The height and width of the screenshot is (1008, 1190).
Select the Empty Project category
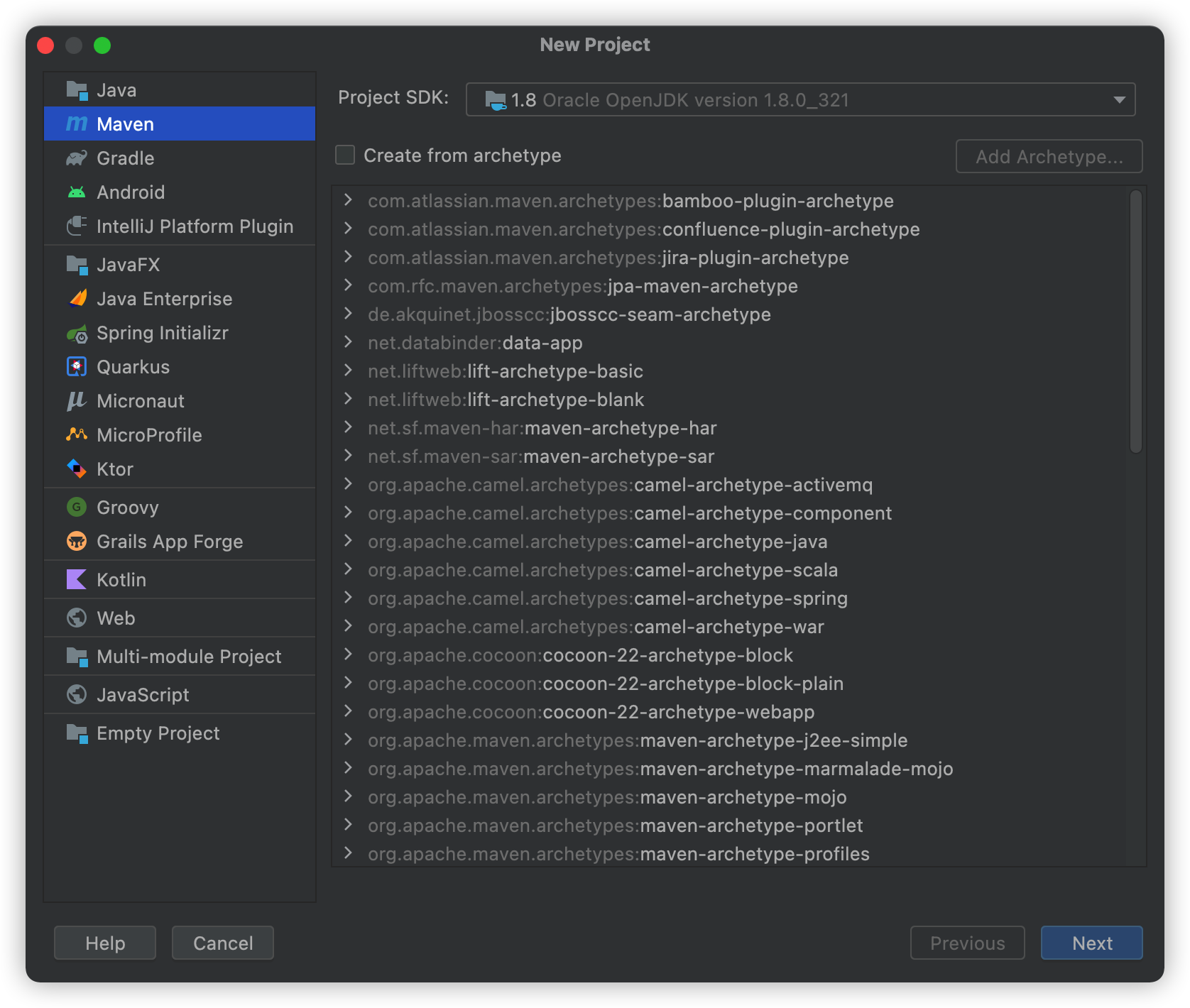(x=158, y=733)
